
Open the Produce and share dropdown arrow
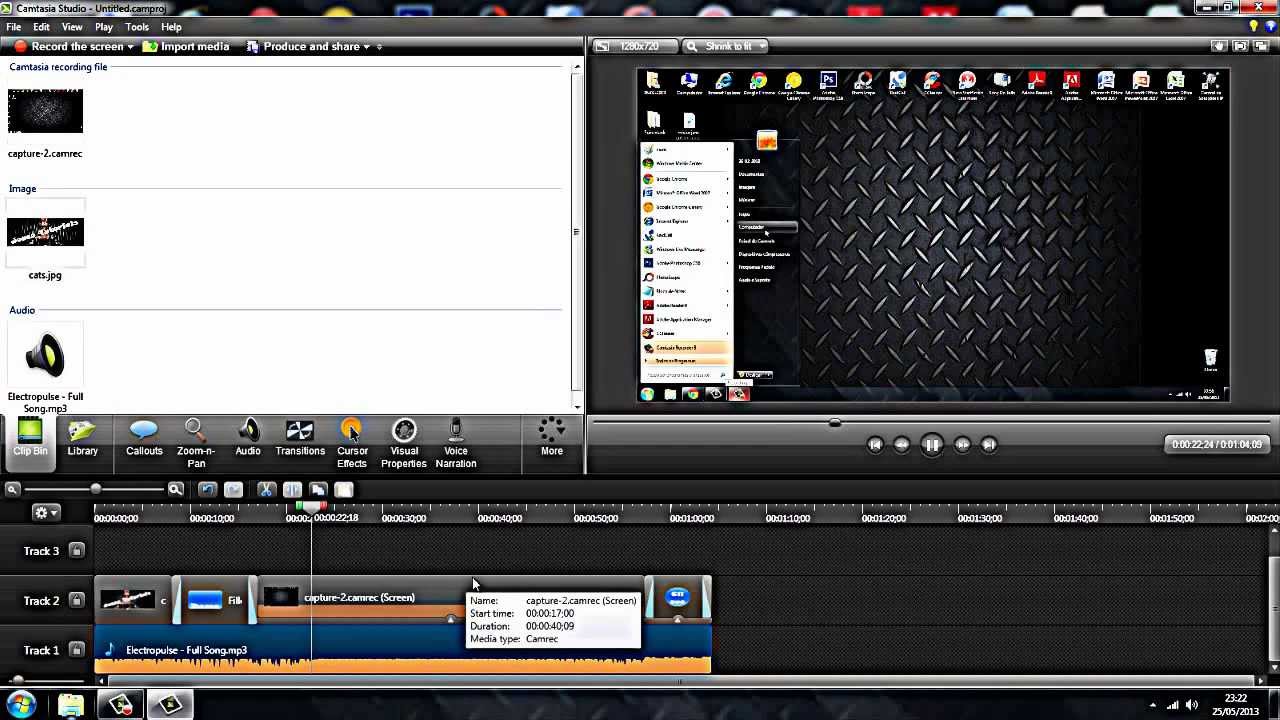point(367,47)
